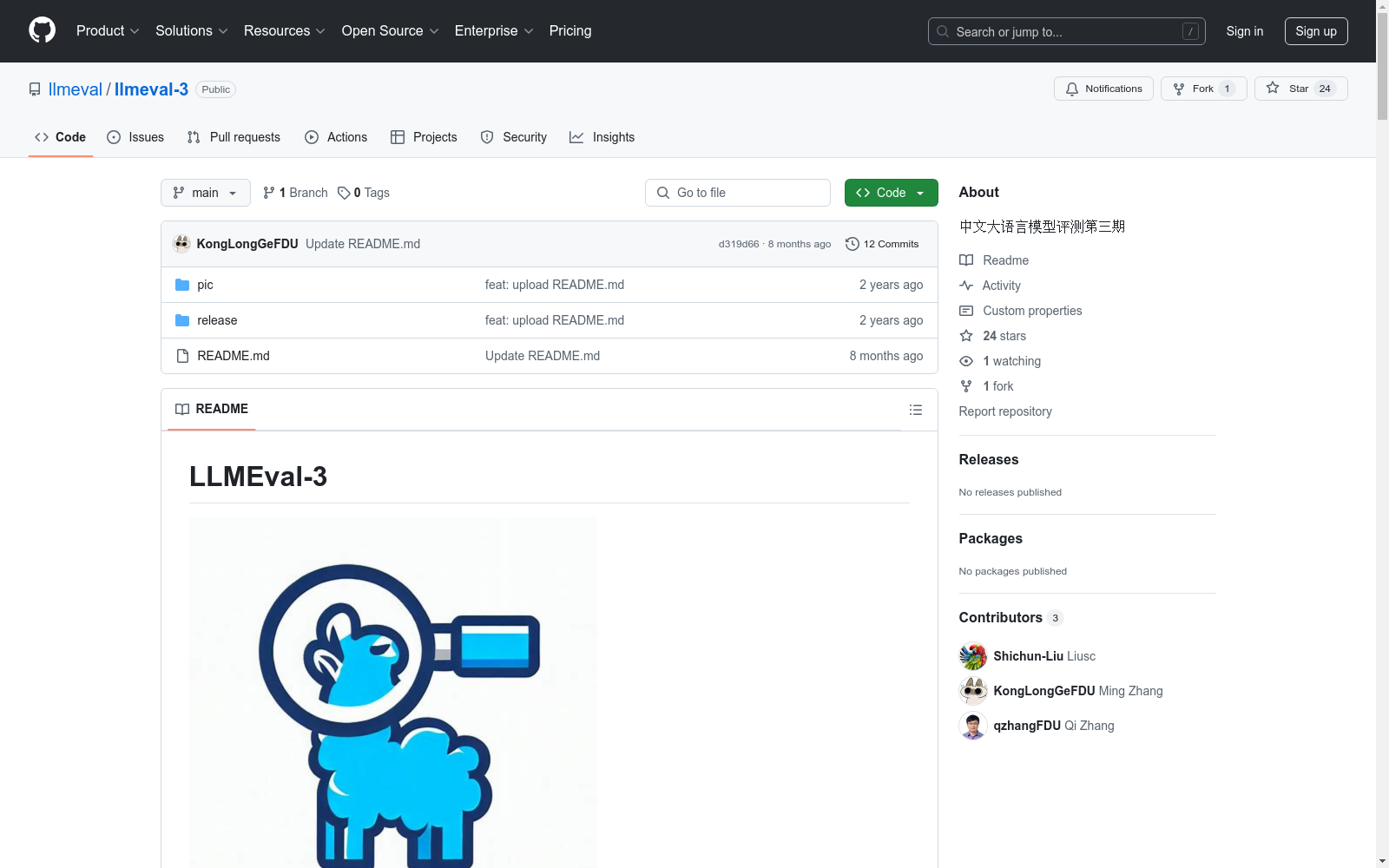Open the Pricing page

pos(570,30)
